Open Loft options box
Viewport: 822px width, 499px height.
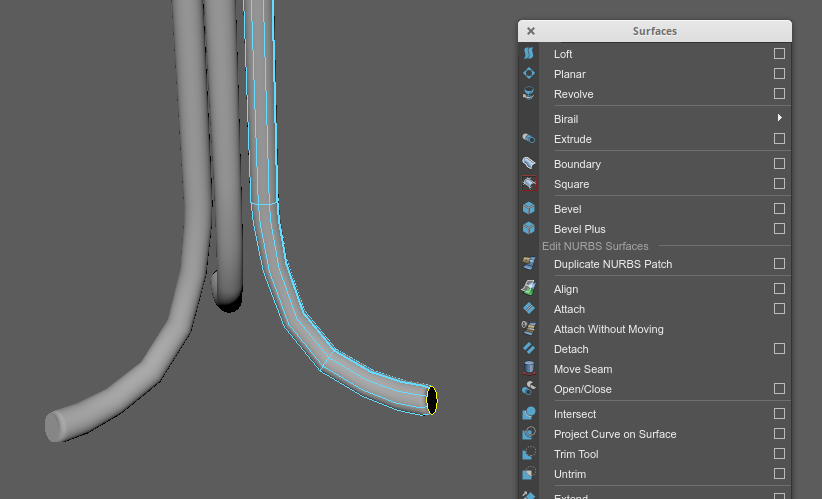click(779, 54)
